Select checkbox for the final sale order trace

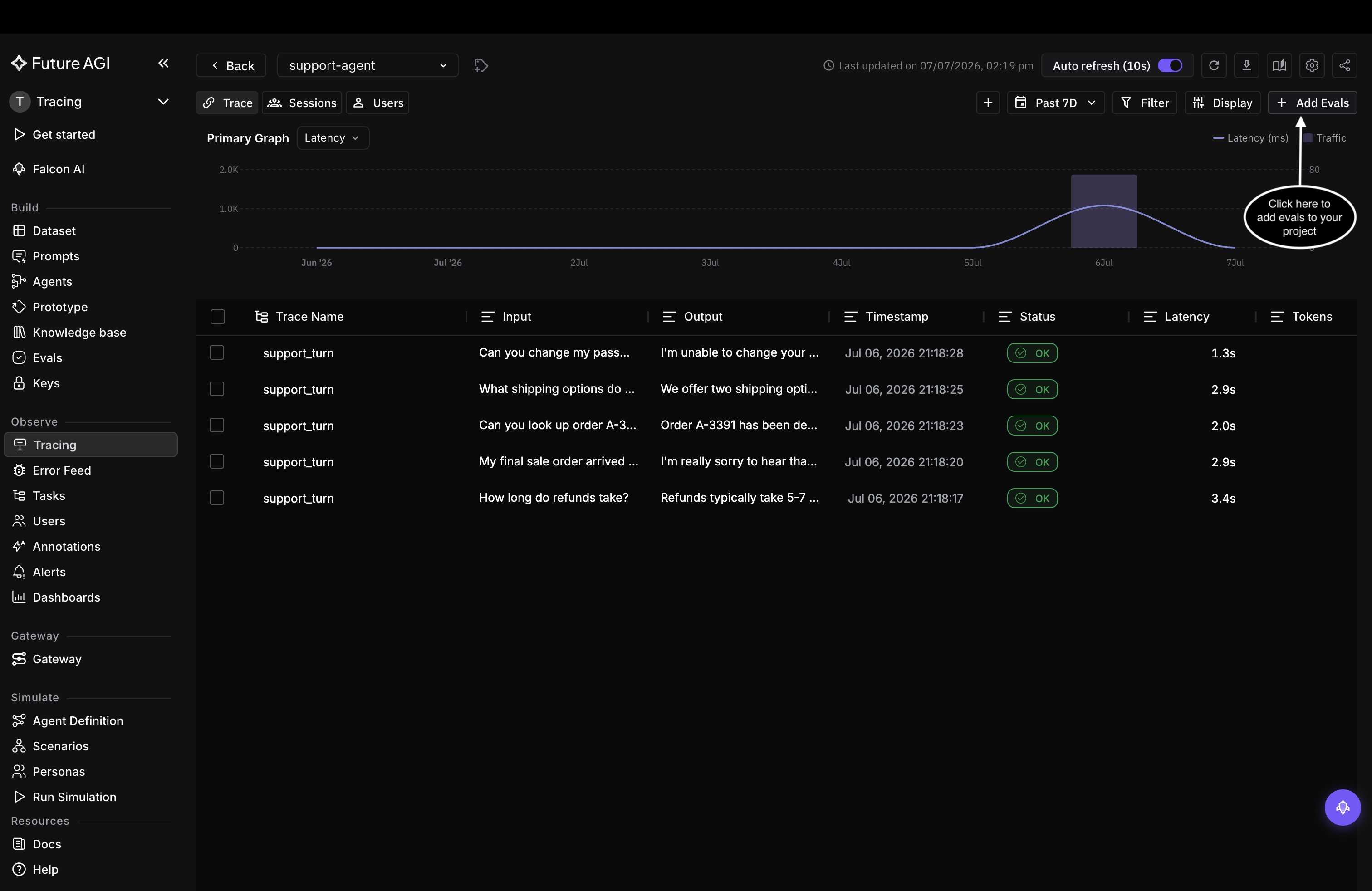217,462
